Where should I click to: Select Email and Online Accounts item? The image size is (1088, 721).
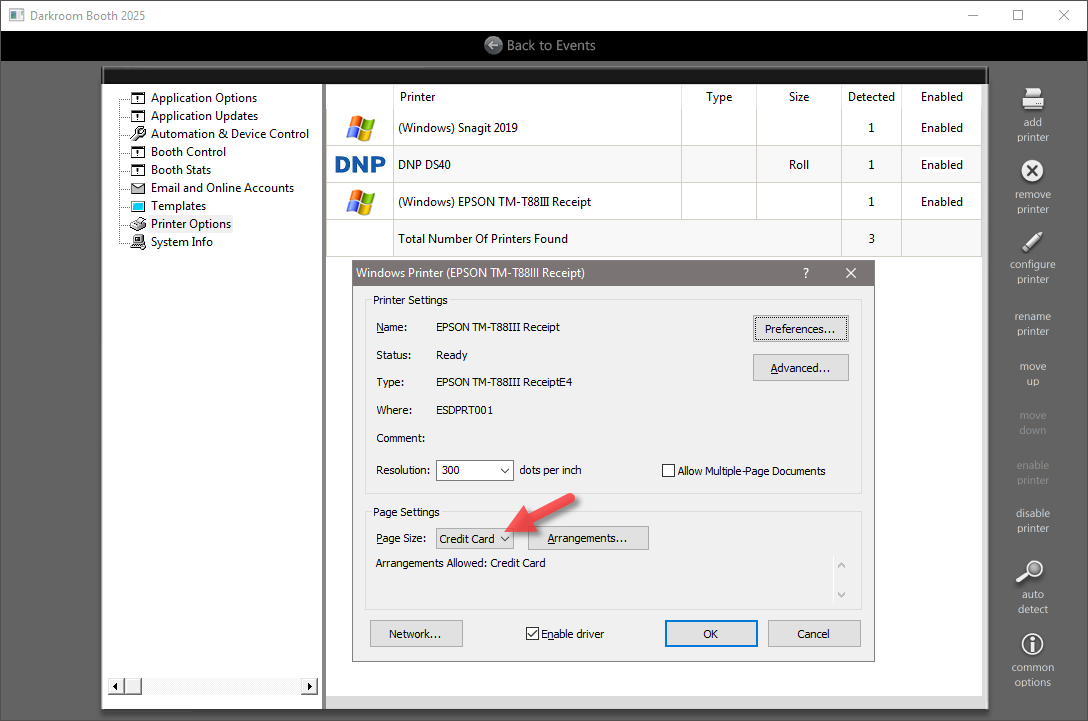222,188
